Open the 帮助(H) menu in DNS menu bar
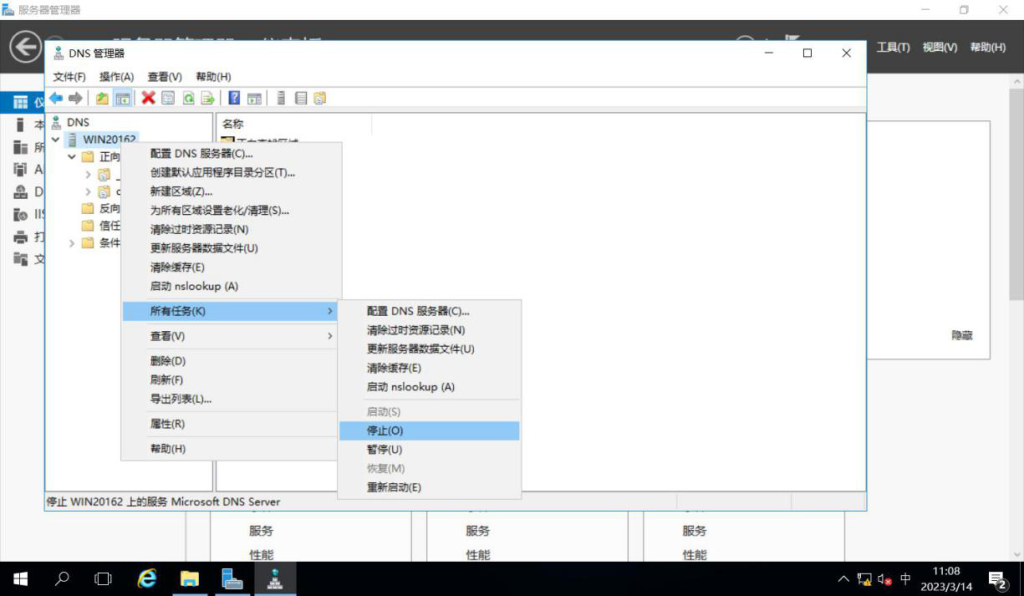 [213, 76]
